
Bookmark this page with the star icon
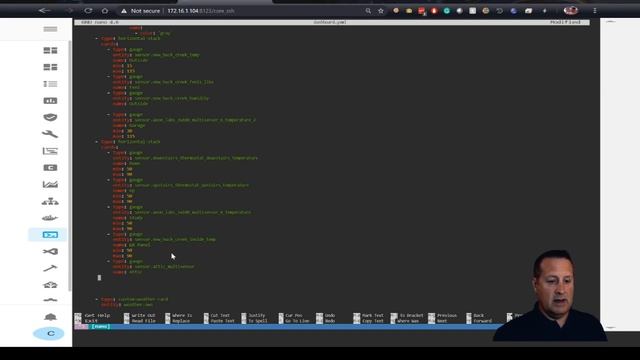tap(381, 11)
